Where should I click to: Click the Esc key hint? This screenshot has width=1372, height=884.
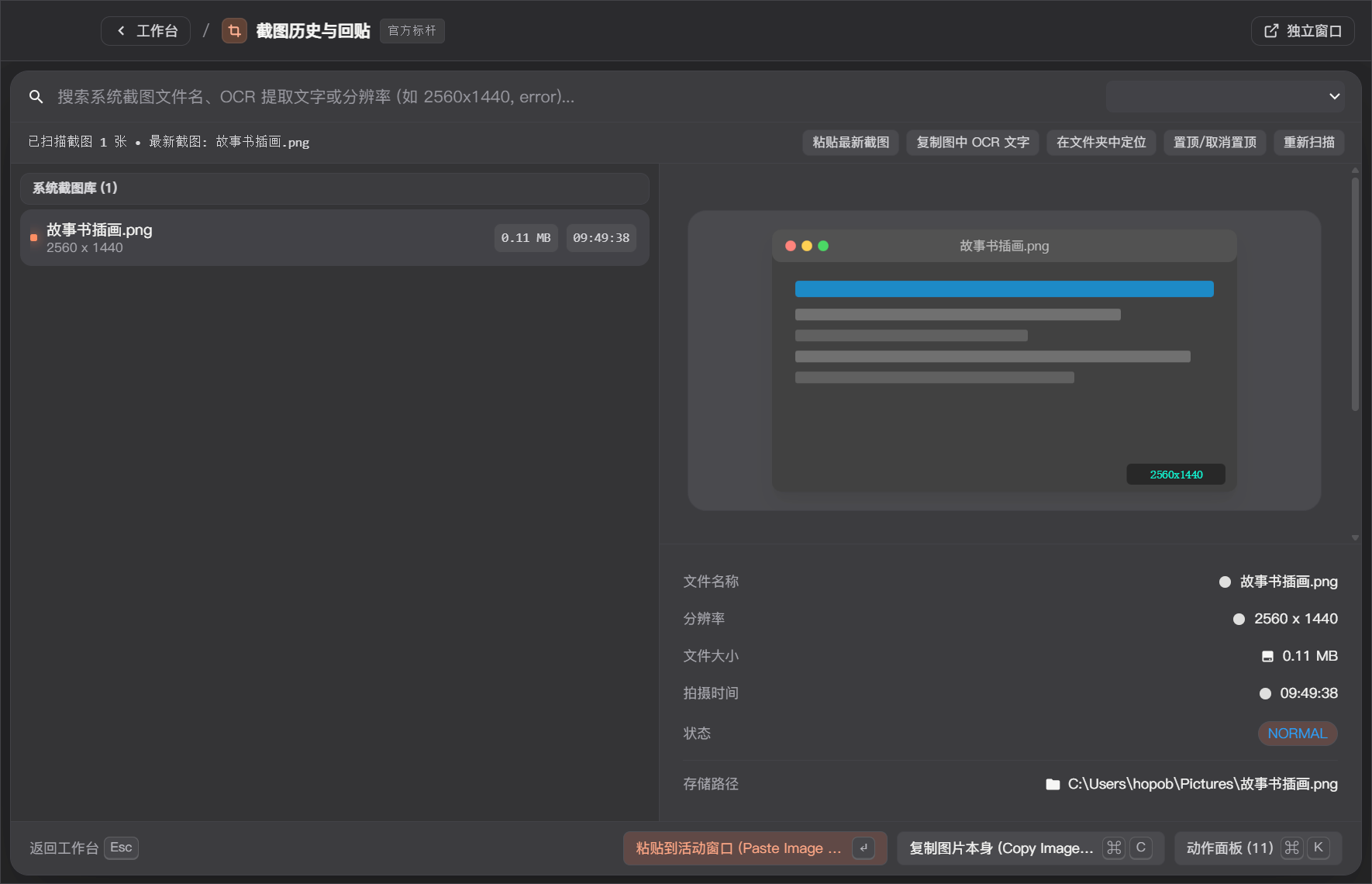pos(121,848)
